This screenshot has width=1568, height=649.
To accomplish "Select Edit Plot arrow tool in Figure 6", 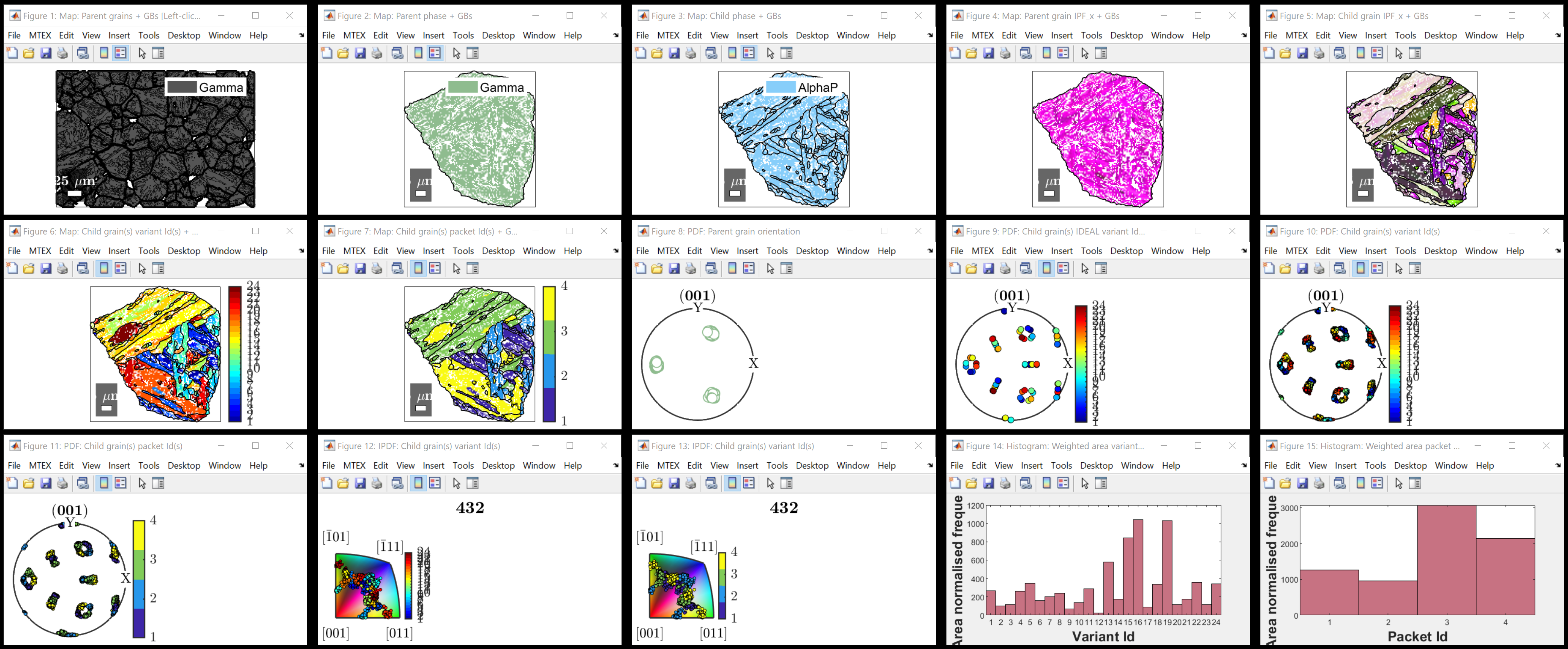I will [x=142, y=268].
